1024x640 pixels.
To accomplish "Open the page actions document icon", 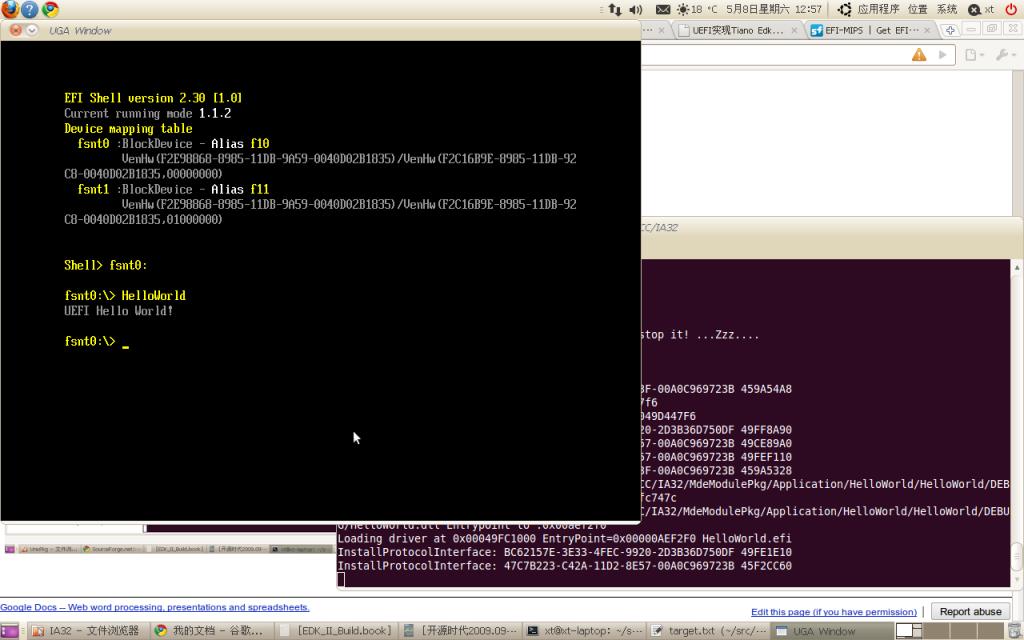I will (x=970, y=54).
